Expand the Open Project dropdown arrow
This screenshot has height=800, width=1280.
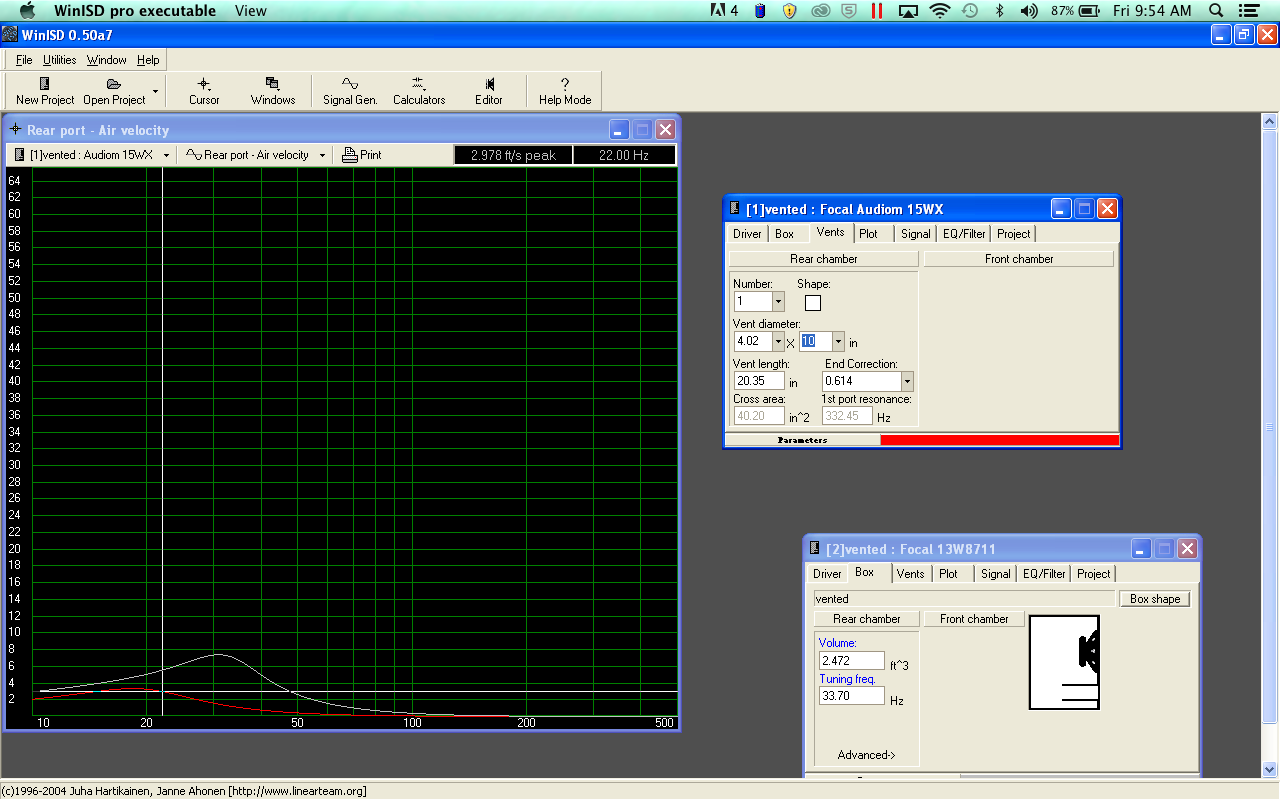point(155,91)
